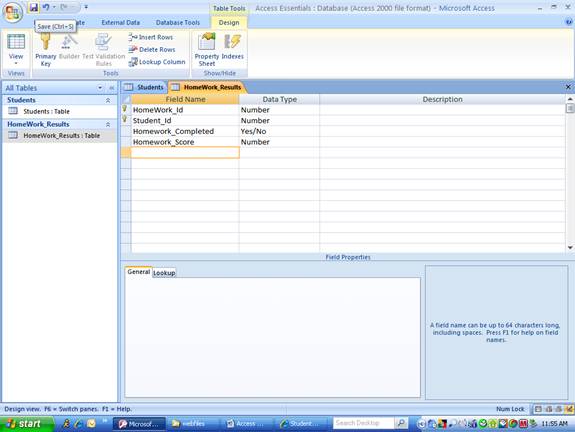Switch to the External Data ribbon tab

[121, 22]
